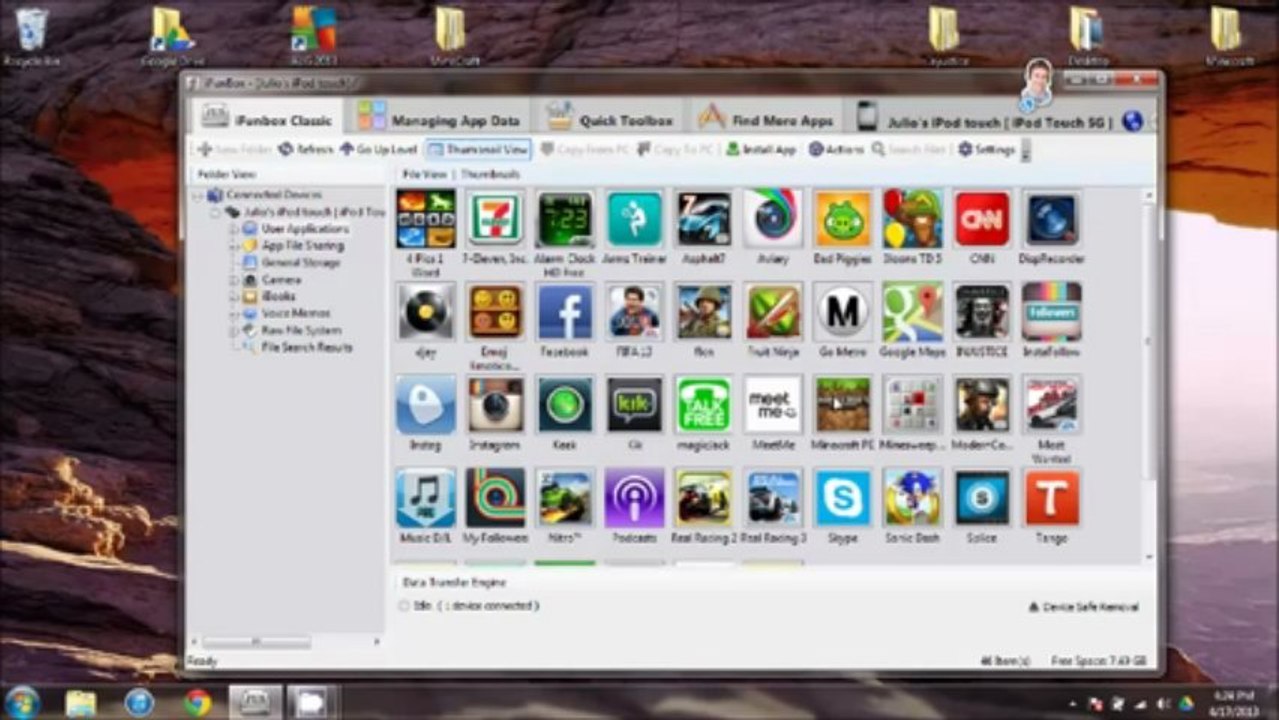Select File Search Results in the tree
The height and width of the screenshot is (720, 1279).
click(298, 348)
